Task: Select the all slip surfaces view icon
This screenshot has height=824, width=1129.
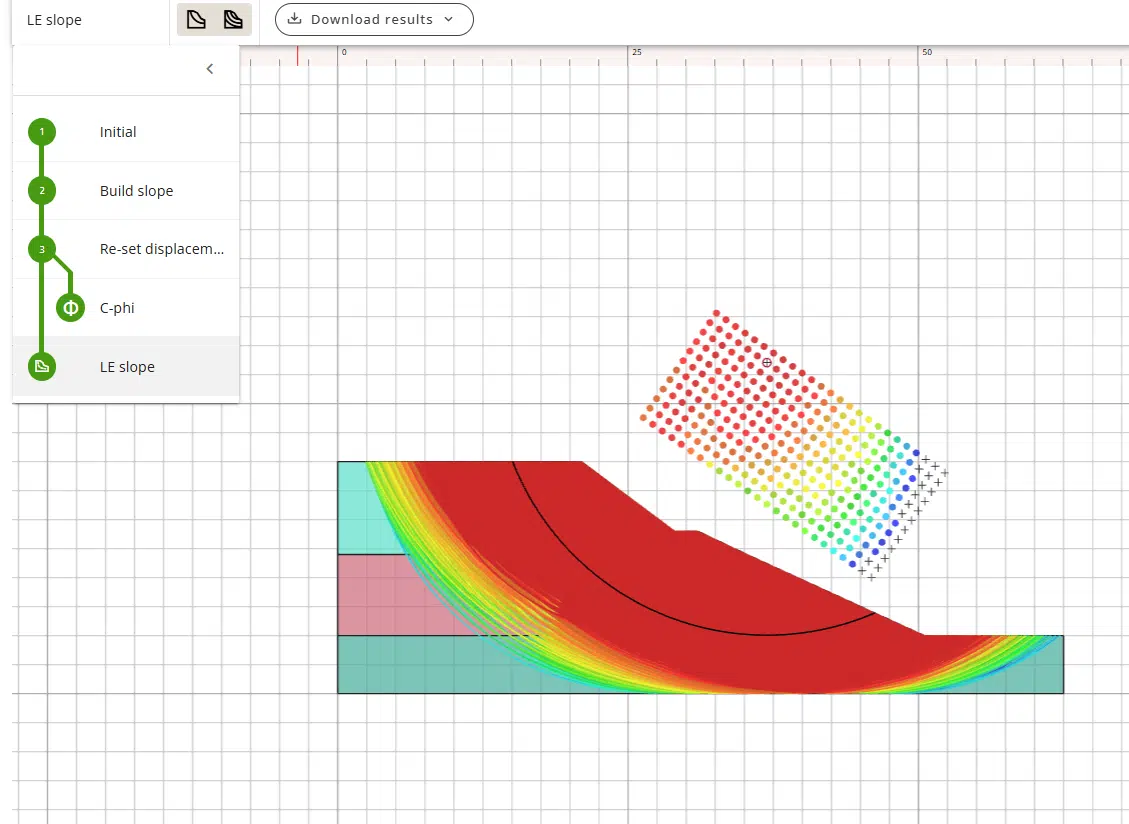Action: (233, 19)
